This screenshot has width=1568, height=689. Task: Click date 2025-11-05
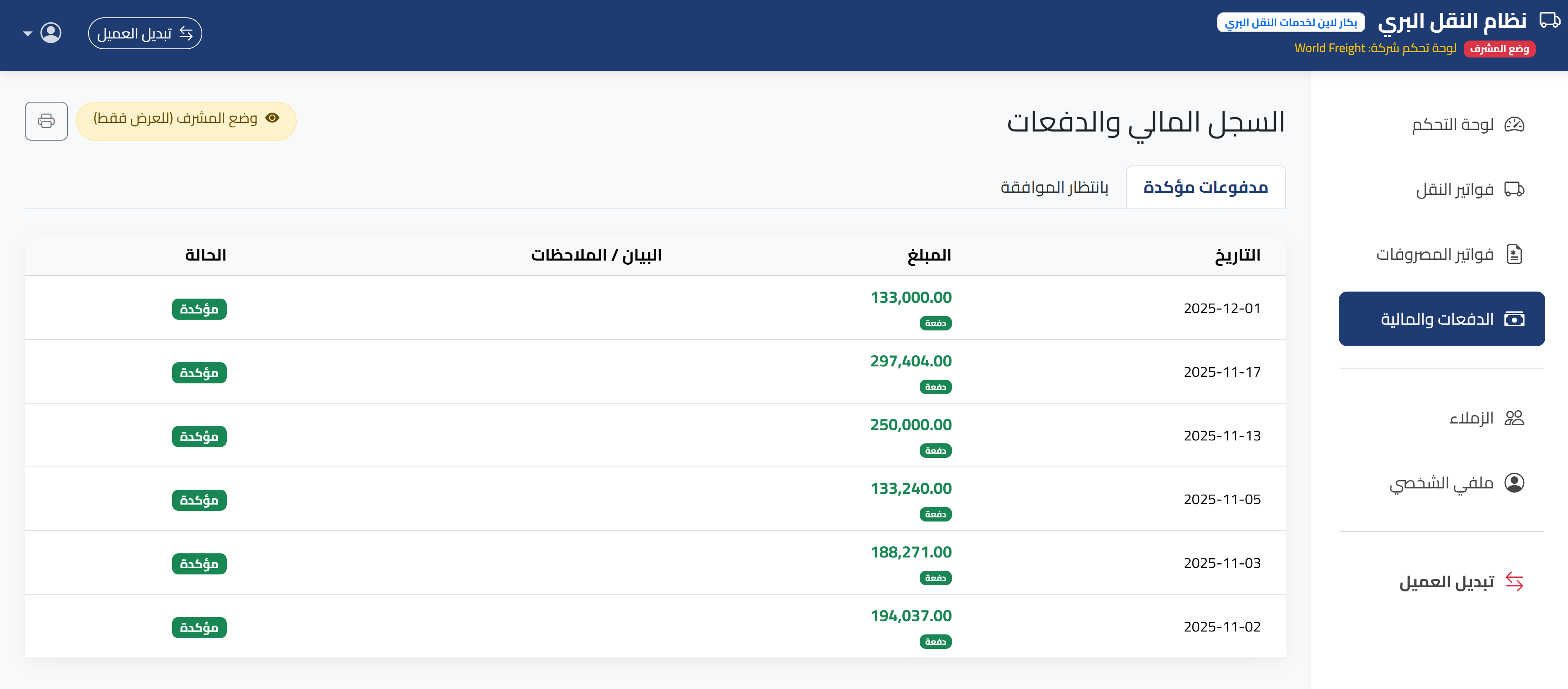(1222, 499)
